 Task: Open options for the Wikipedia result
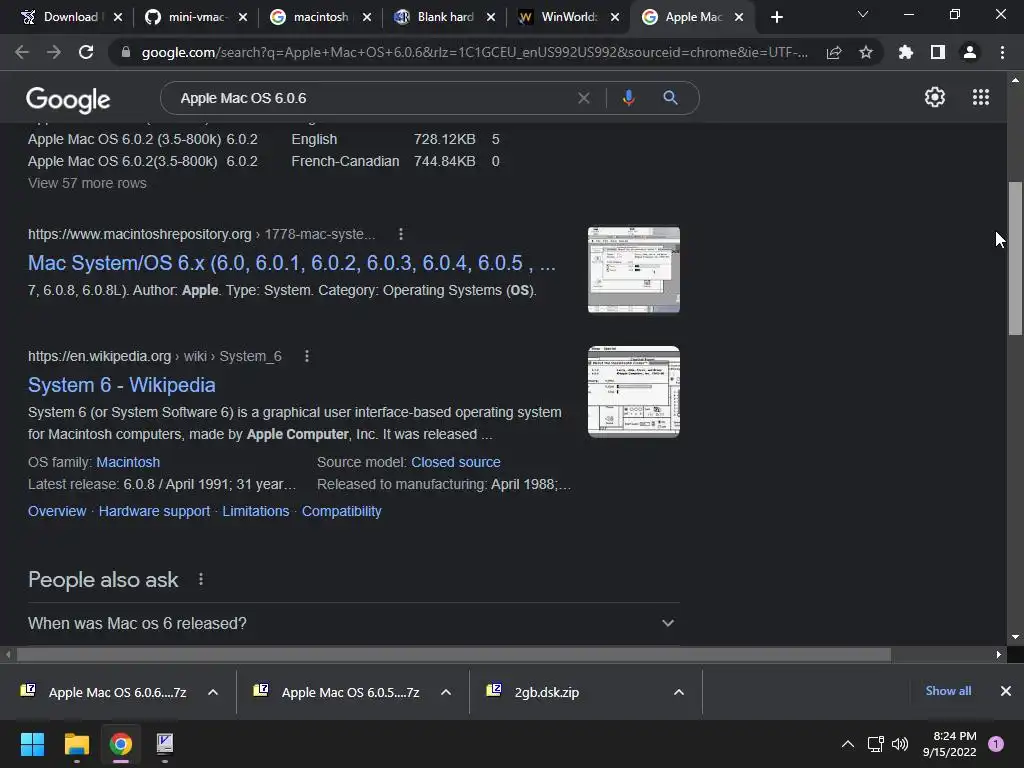(307, 356)
